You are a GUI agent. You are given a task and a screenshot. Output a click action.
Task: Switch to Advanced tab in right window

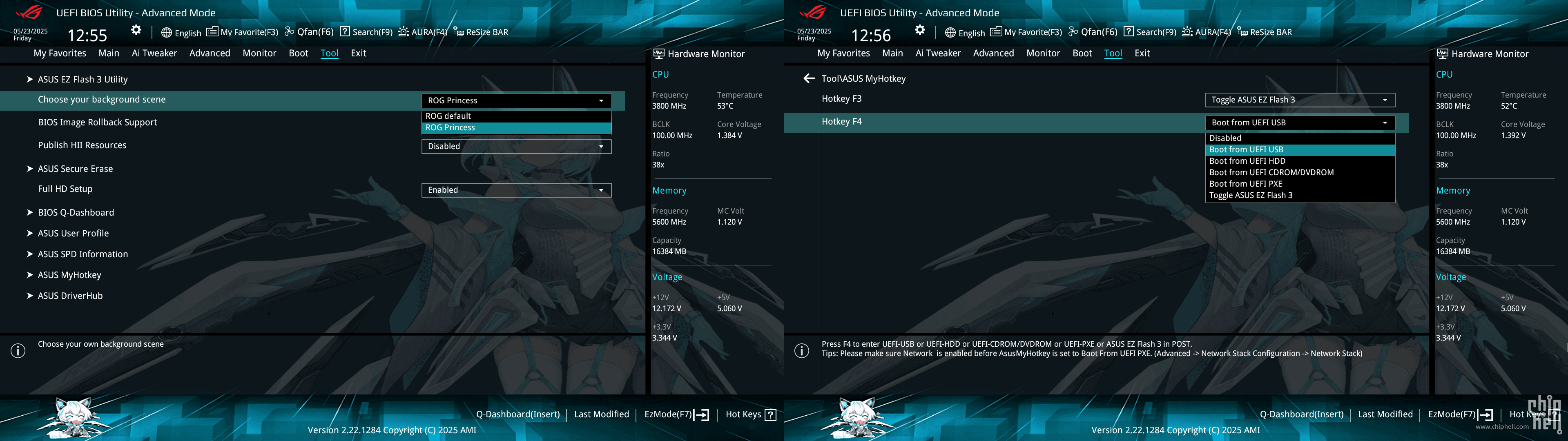tap(993, 53)
